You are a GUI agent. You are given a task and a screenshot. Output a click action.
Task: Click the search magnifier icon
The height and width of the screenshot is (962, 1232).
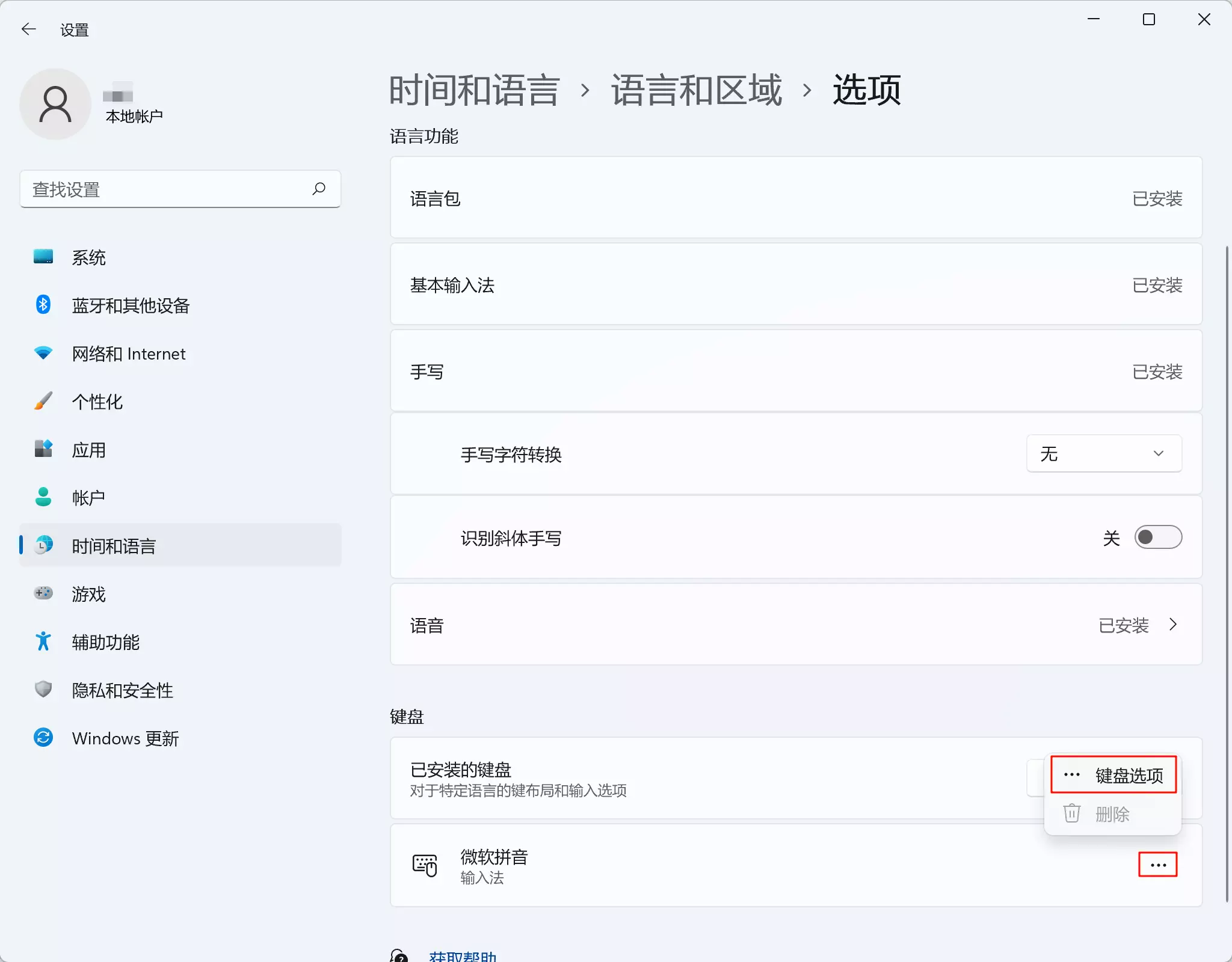coord(319,189)
